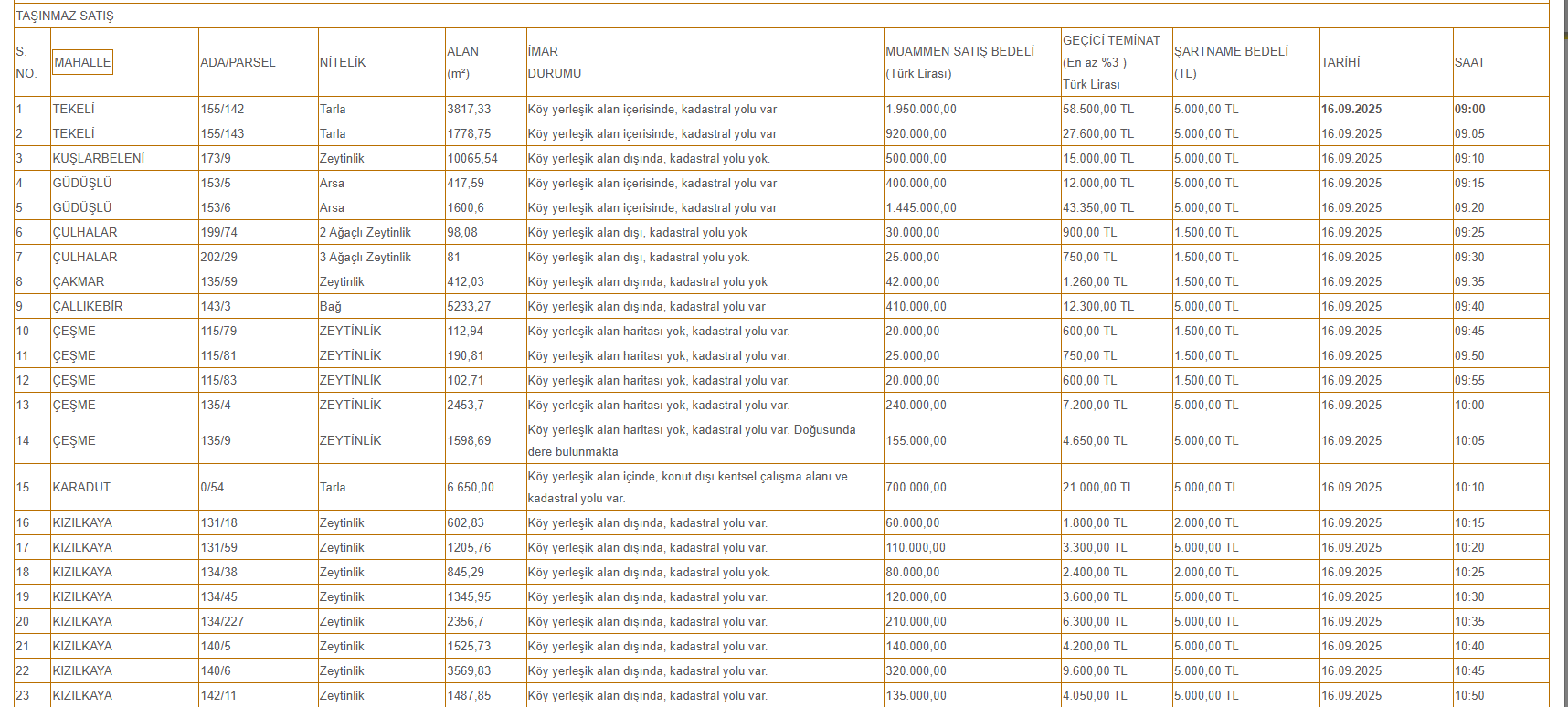Click the İmar text mentioning Doğusunda
Viewport: 1568px width, 707px height.
692,440
